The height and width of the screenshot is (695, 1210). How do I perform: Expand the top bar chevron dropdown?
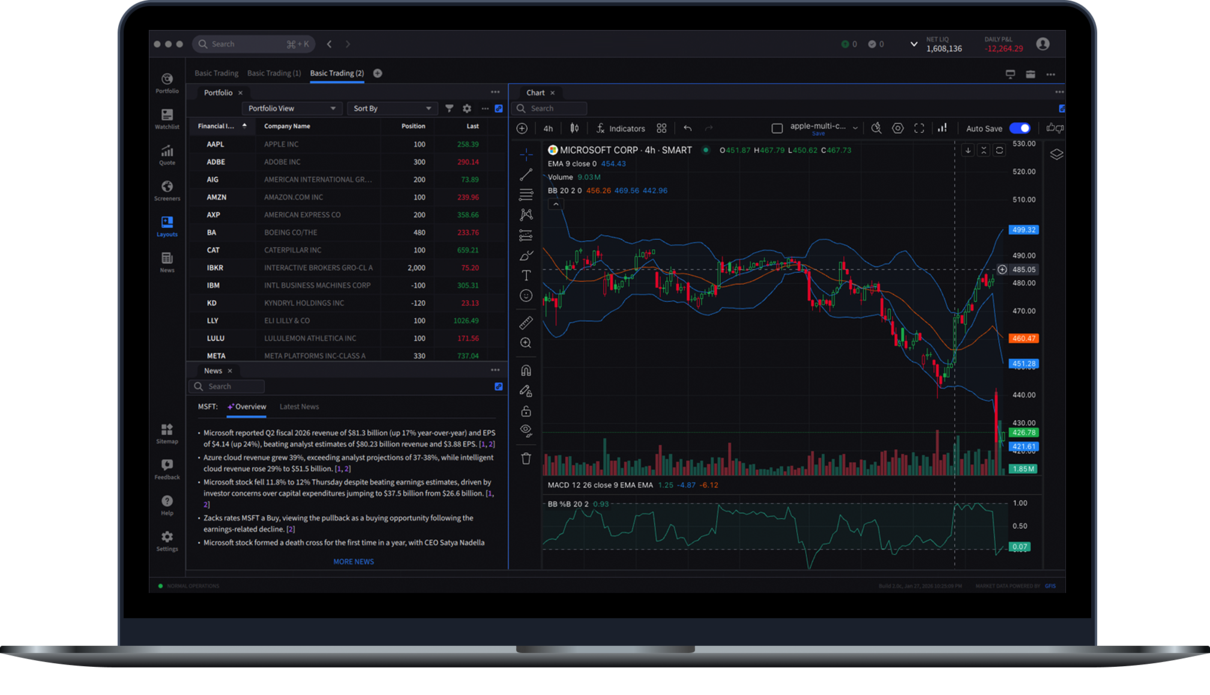coord(913,44)
